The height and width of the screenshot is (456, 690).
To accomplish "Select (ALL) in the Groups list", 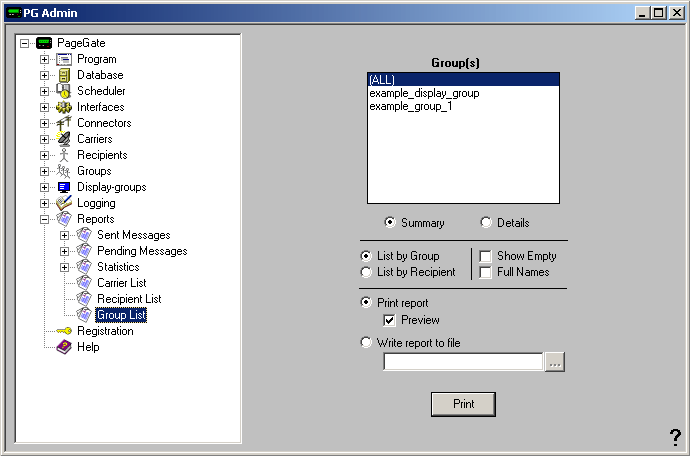I will (463, 80).
